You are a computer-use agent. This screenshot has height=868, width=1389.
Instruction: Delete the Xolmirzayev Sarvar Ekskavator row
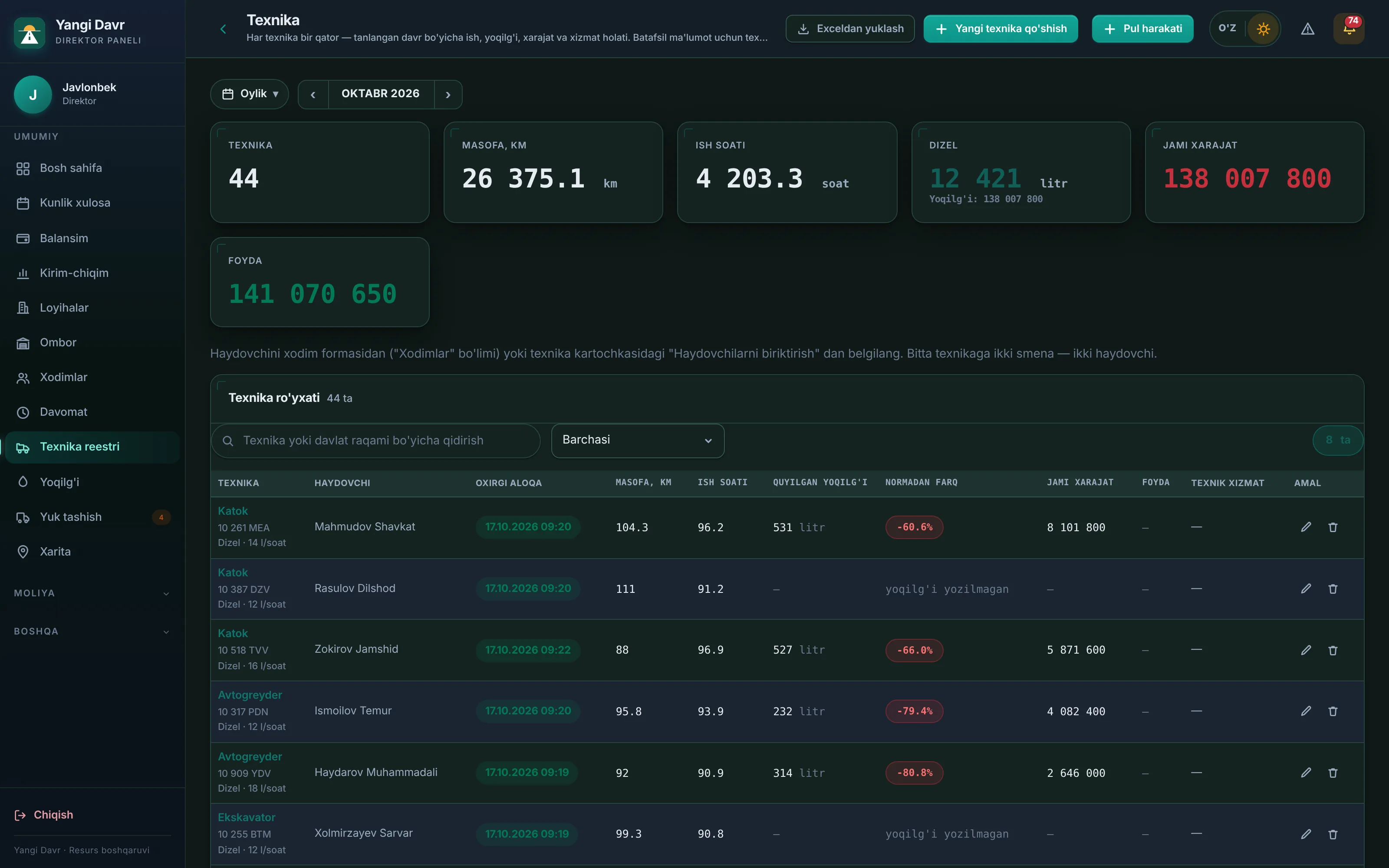click(1333, 834)
